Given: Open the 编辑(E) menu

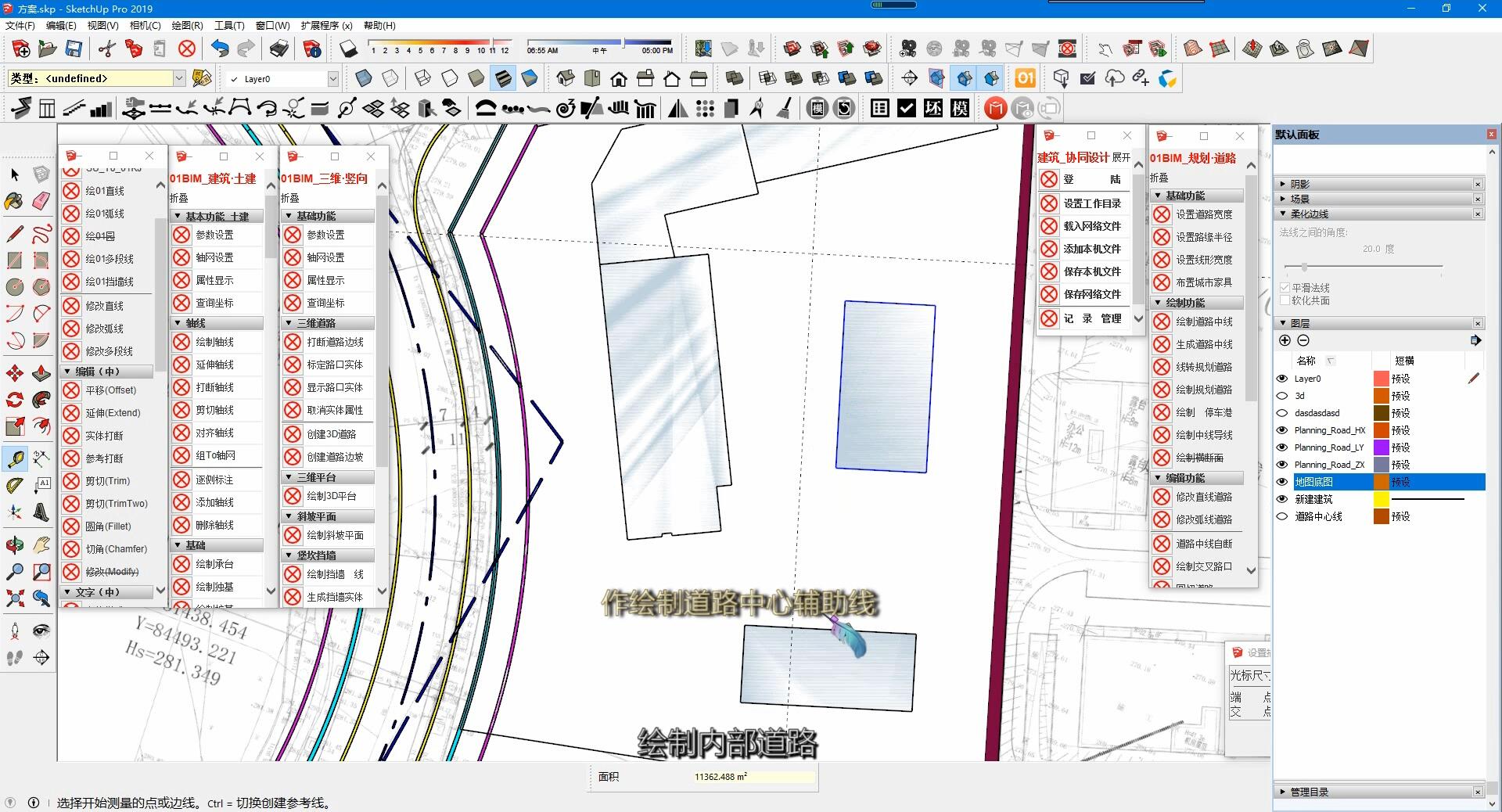Looking at the screenshot, I should (x=61, y=26).
